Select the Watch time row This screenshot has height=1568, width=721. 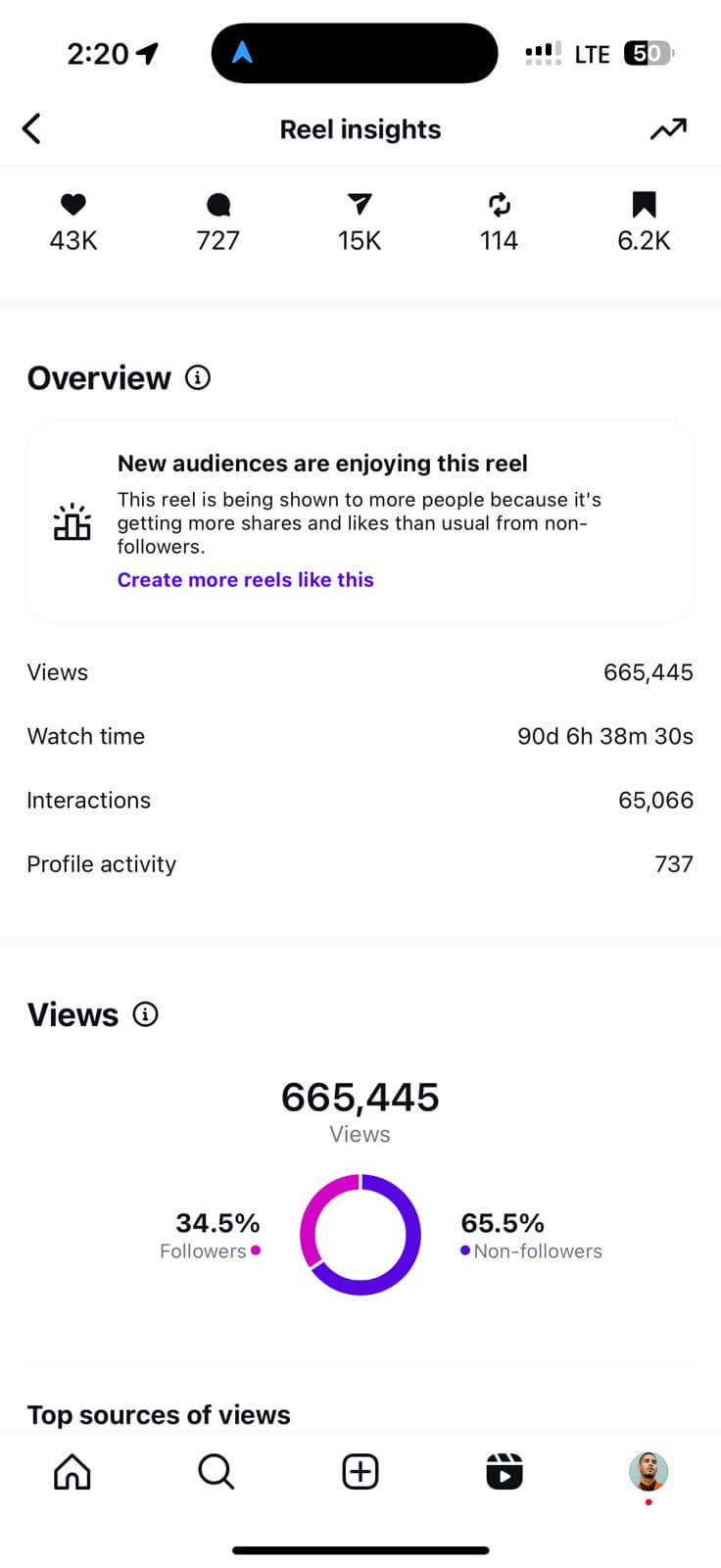pos(360,736)
